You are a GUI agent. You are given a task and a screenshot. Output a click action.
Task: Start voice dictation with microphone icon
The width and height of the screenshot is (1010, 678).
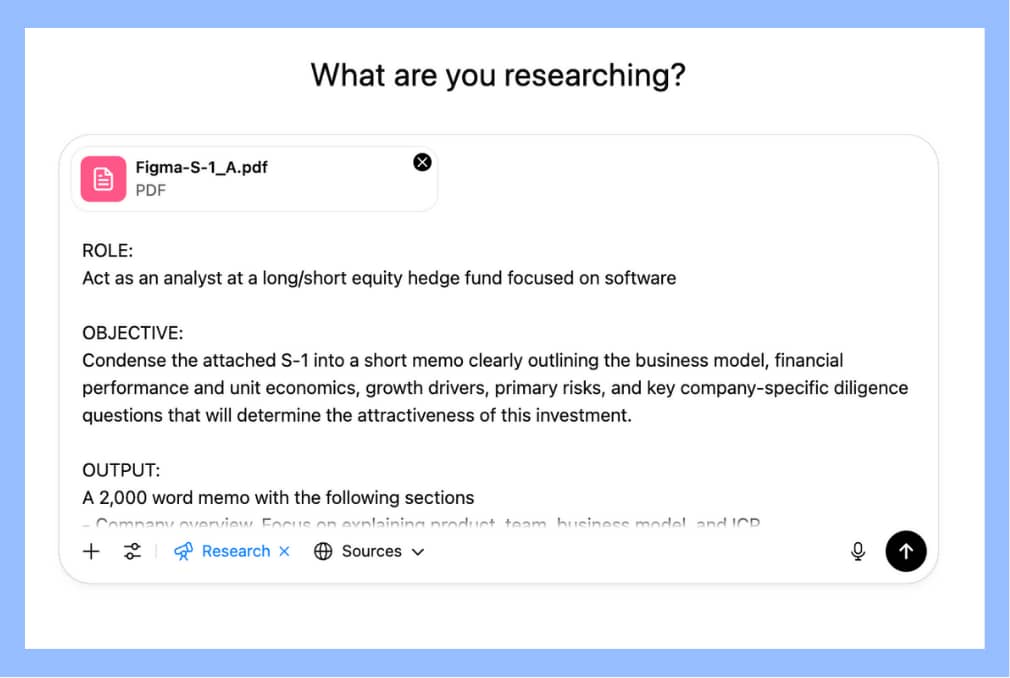click(857, 551)
